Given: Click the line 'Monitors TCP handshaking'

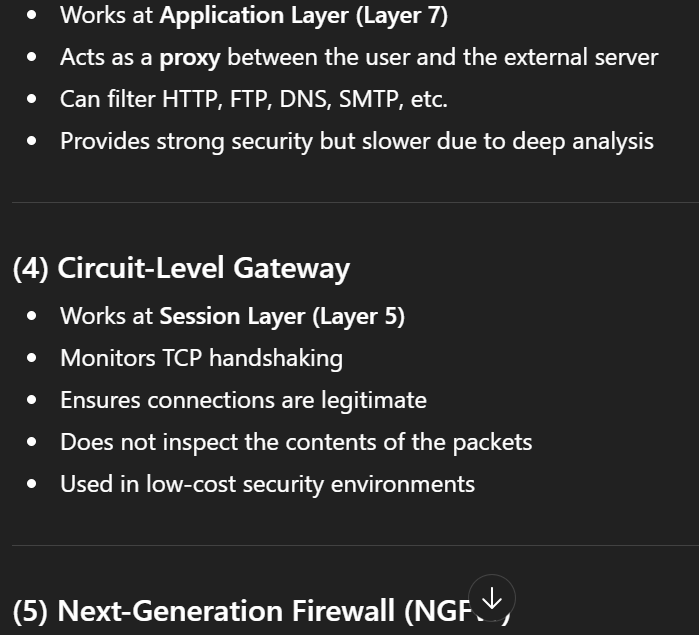Looking at the screenshot, I should point(201,358).
